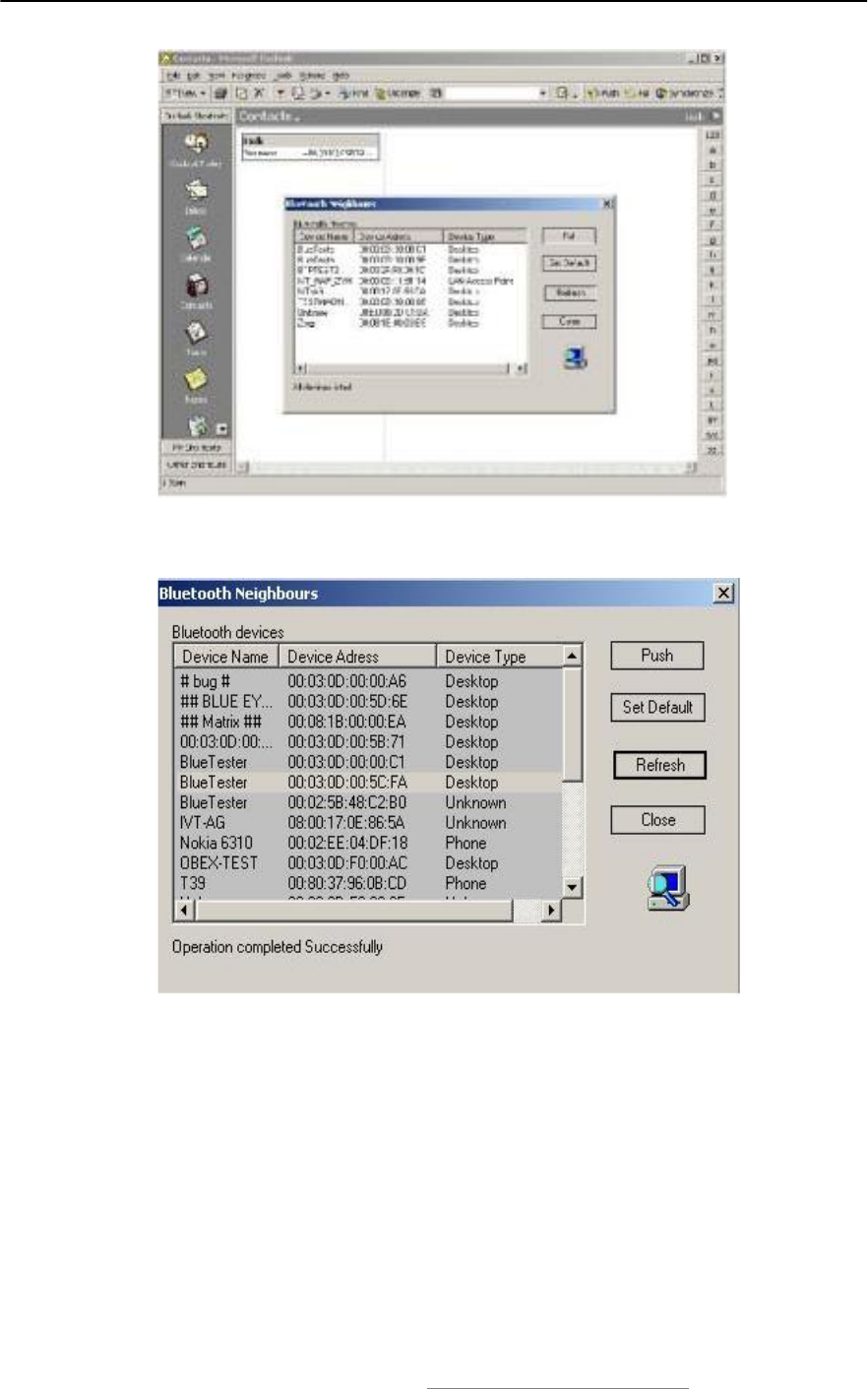868x1389 pixels.
Task: Click Refresh in the dialog over Outlook
Action: pos(569,292)
